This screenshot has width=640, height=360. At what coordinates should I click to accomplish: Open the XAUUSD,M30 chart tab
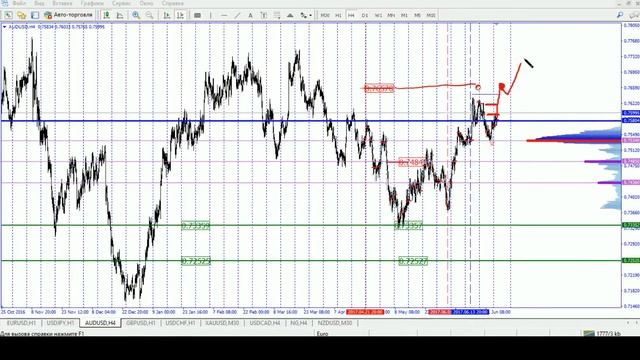(222, 323)
